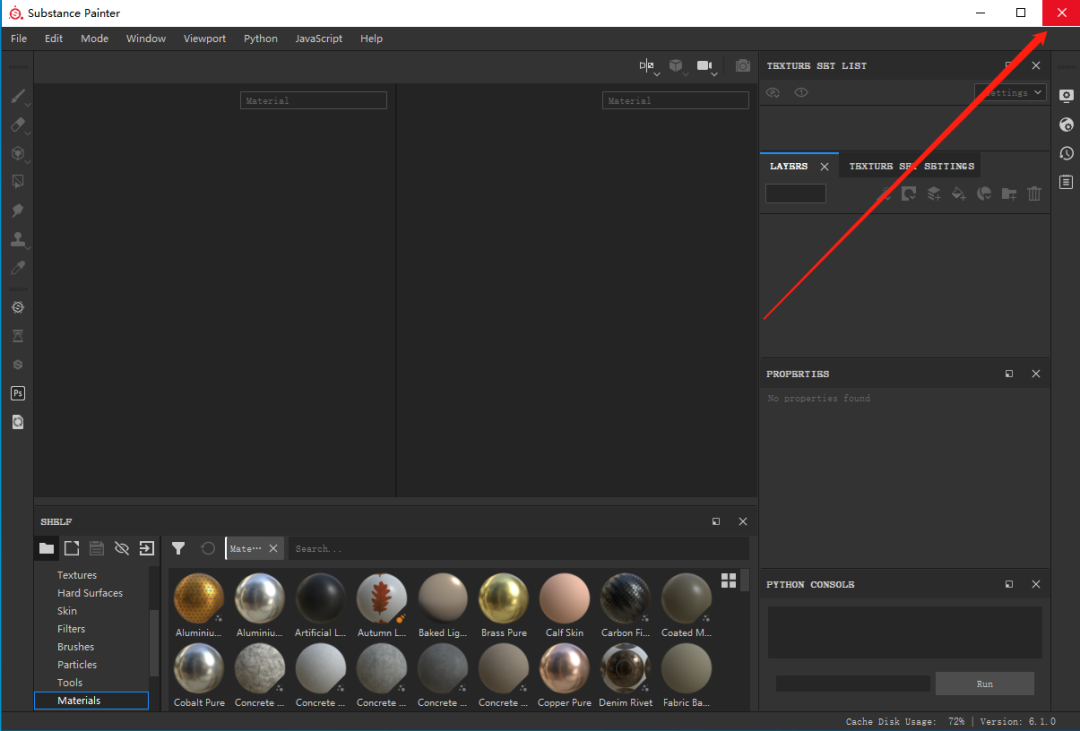The height and width of the screenshot is (731, 1080).
Task: Click the resource updater icon below Ps
Action: 18,422
